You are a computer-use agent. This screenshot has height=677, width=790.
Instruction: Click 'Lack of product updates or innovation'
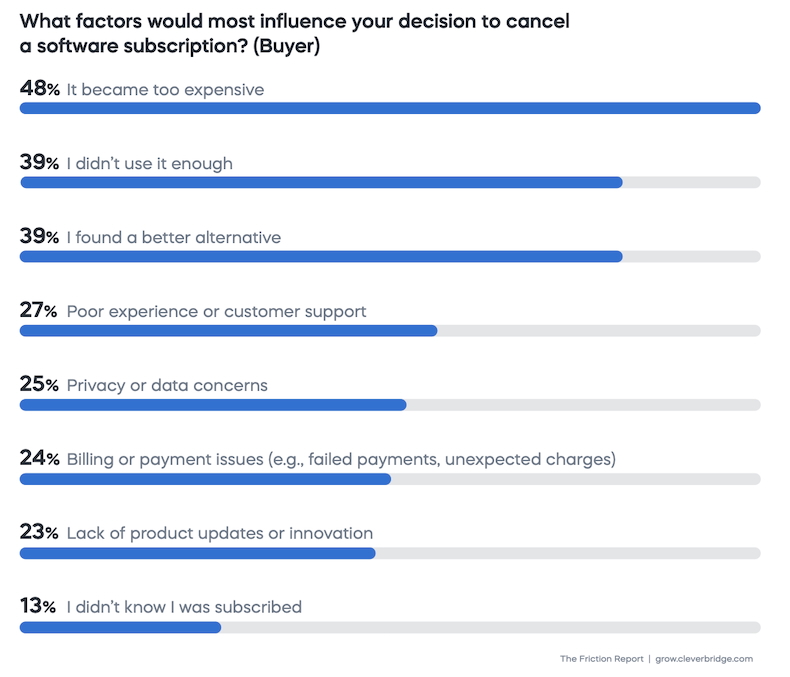pyautogui.click(x=219, y=533)
